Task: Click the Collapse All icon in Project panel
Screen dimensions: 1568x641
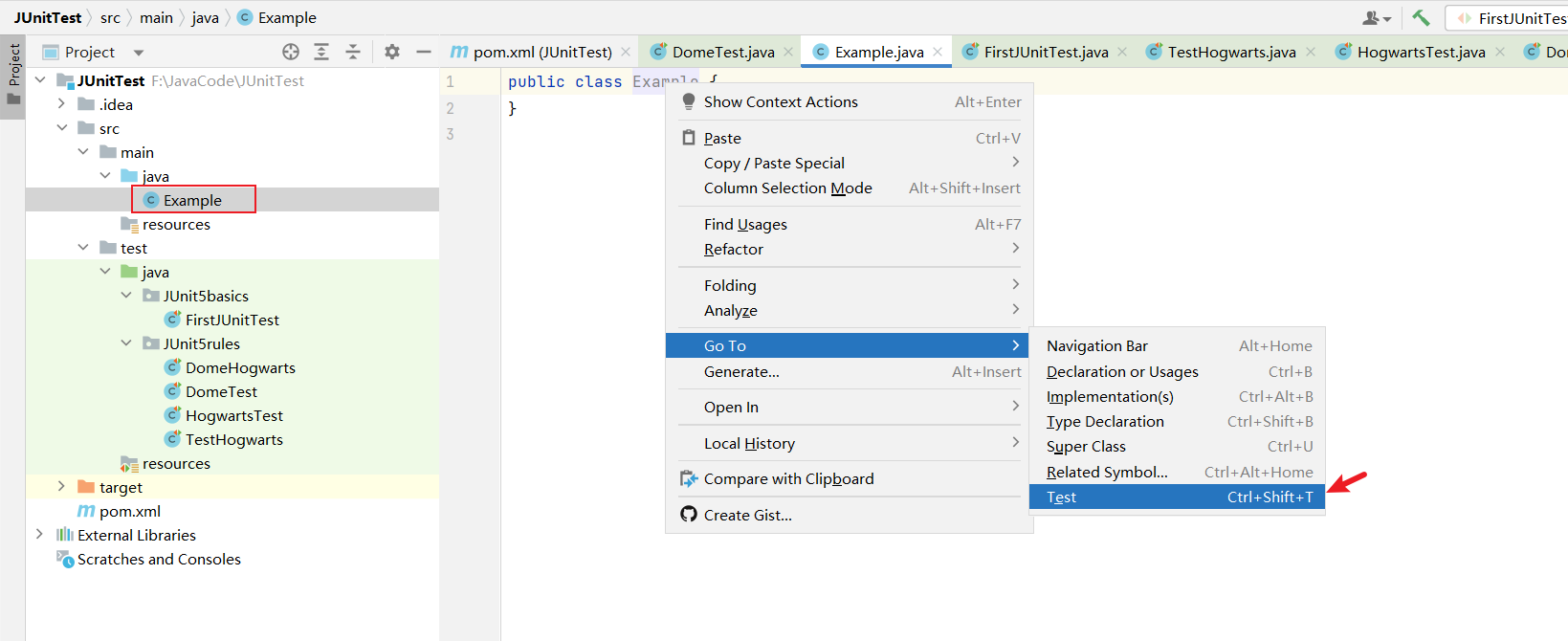Action: (353, 52)
